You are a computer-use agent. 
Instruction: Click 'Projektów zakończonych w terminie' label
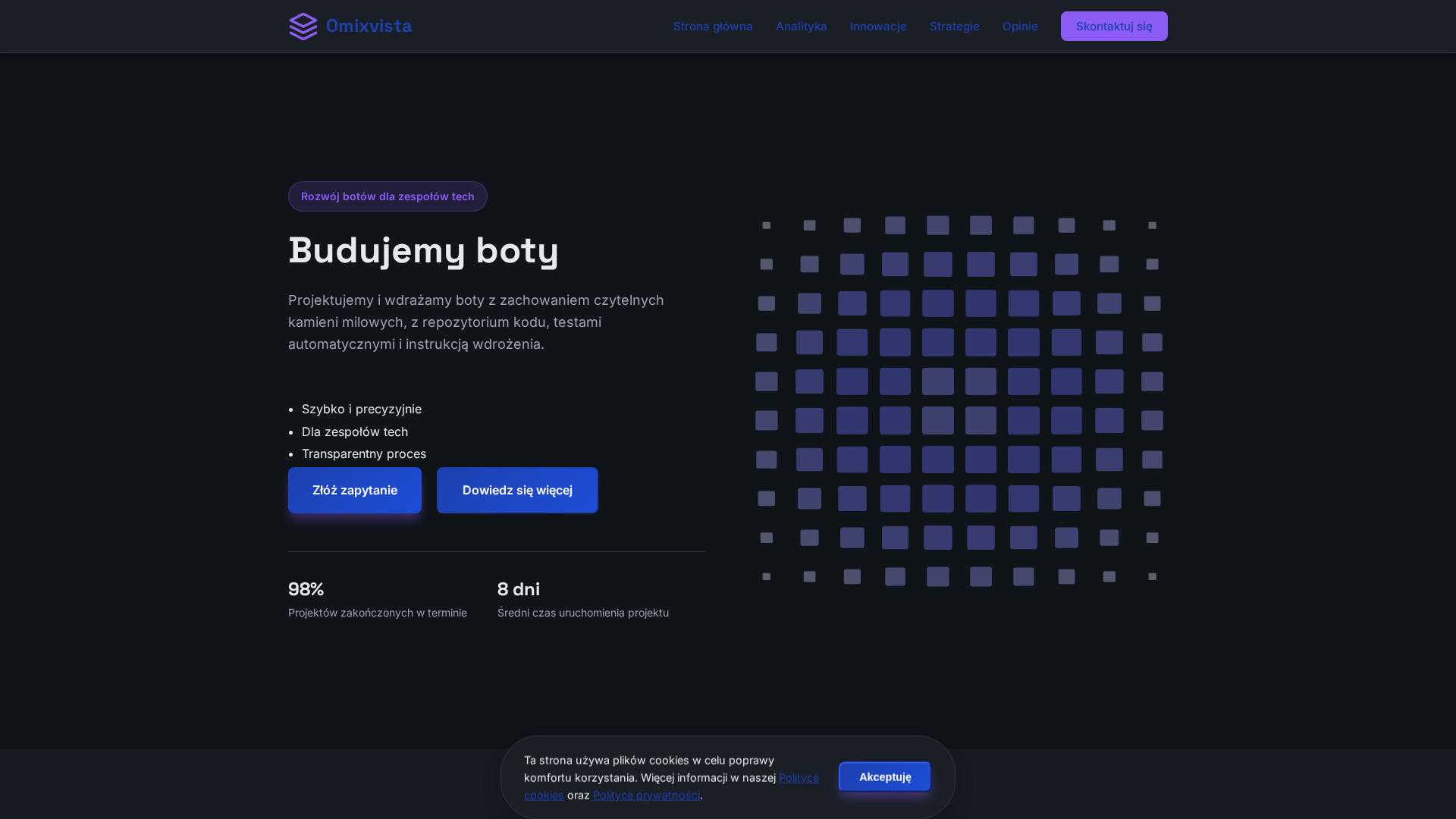(378, 613)
